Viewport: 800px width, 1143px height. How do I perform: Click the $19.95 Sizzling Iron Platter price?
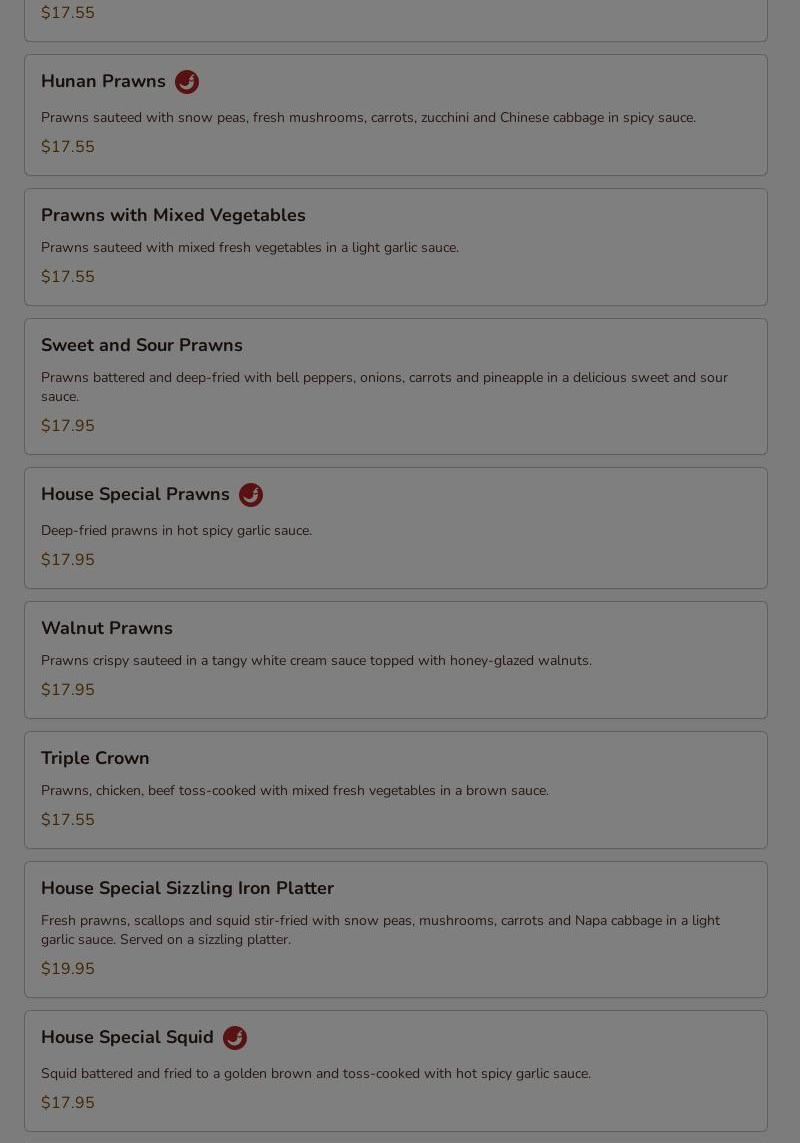68,969
